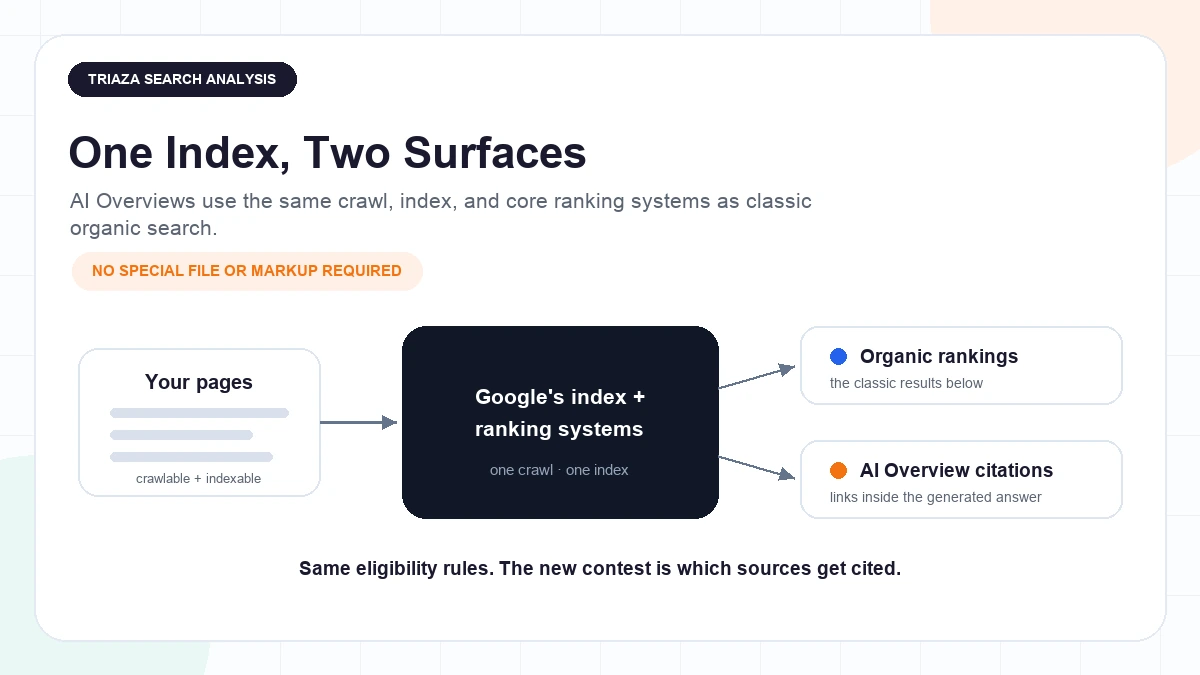
Task: Click the middle gray placeholder line in Your pages
Action: coord(182,435)
